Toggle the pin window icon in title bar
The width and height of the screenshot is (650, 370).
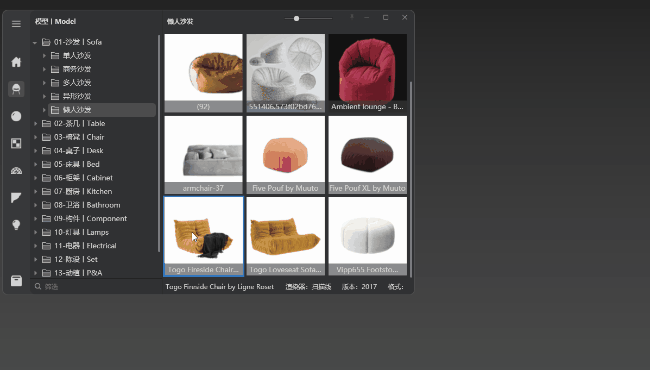(352, 17)
